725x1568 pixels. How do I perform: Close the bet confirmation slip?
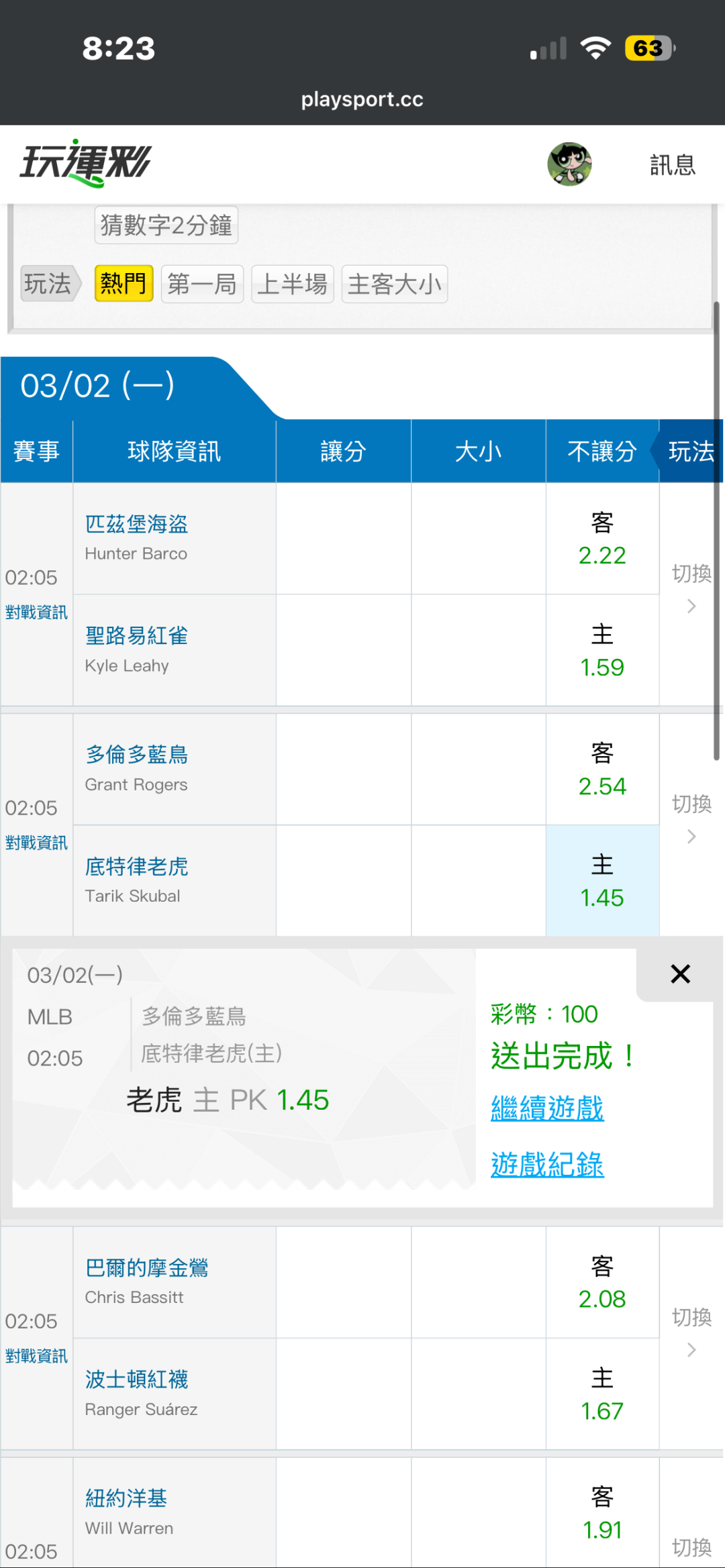click(680, 974)
